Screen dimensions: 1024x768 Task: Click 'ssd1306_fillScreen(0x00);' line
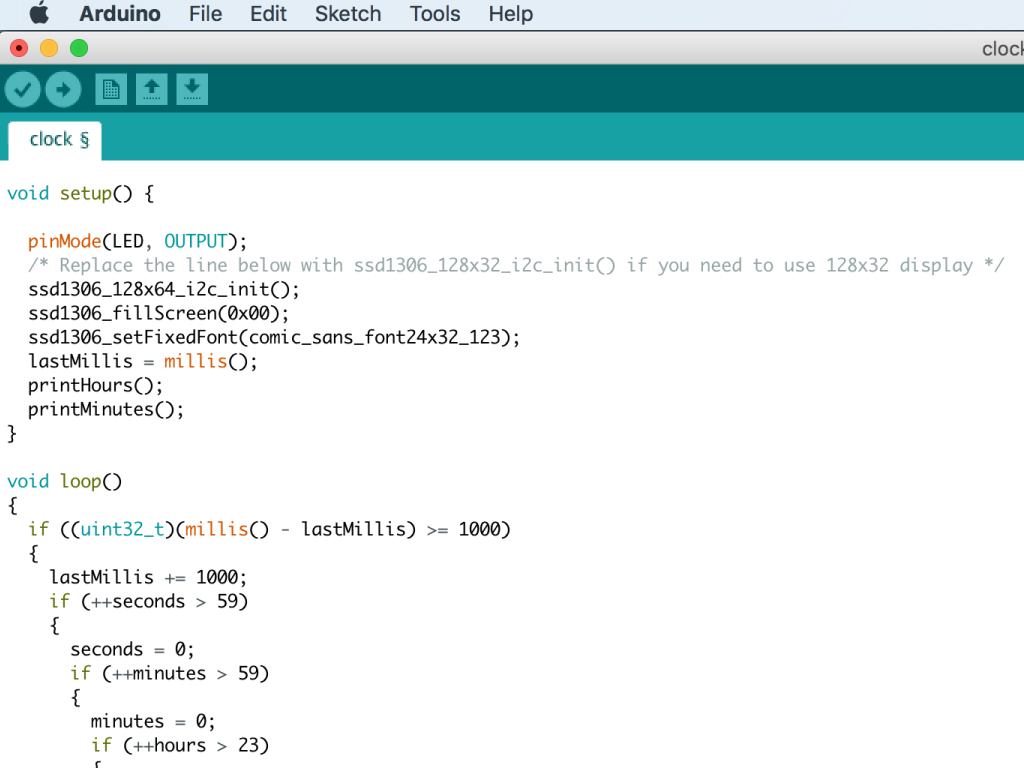tap(158, 313)
